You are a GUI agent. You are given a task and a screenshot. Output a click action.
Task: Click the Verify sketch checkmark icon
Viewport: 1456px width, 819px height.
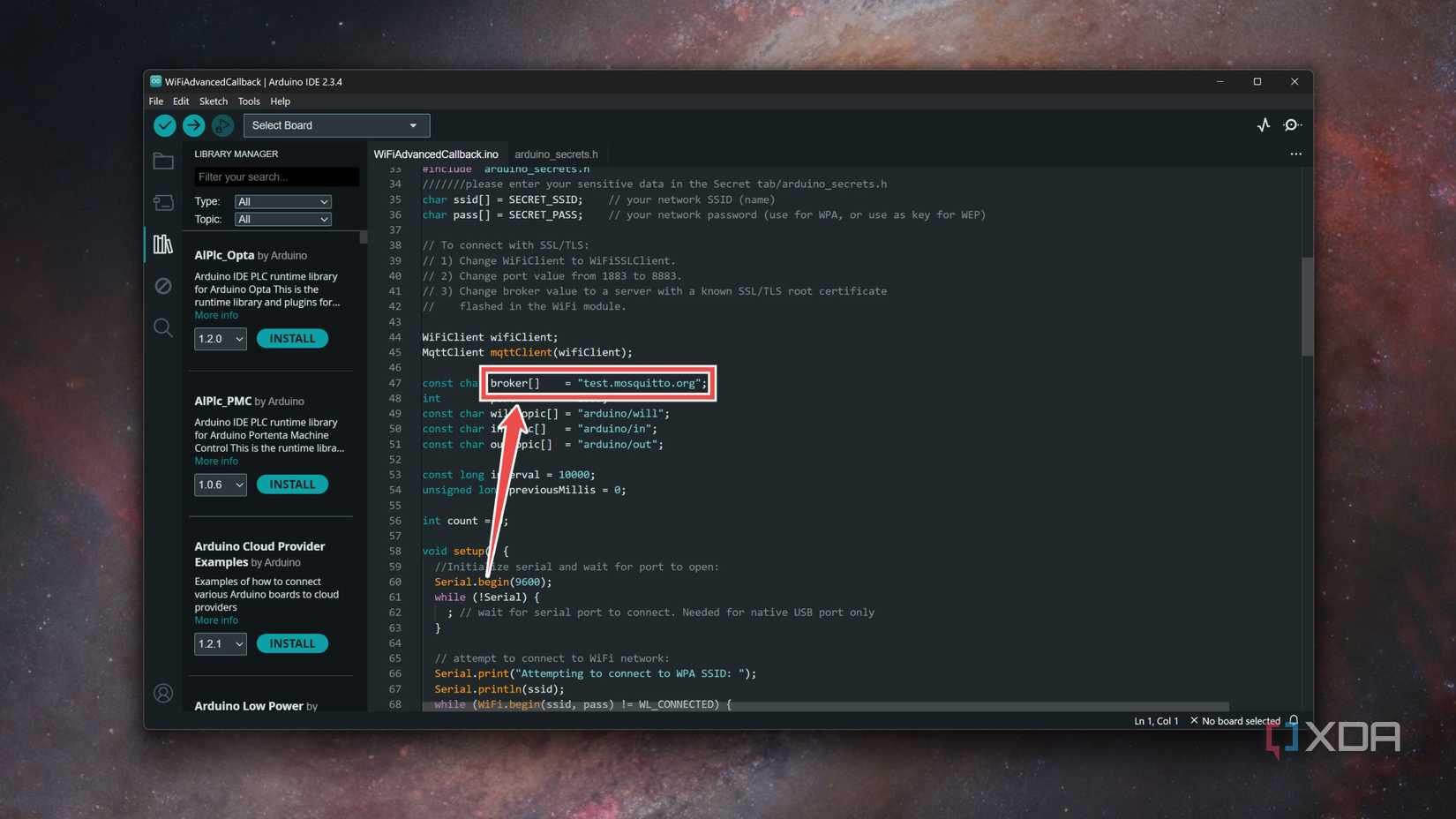pyautogui.click(x=164, y=125)
